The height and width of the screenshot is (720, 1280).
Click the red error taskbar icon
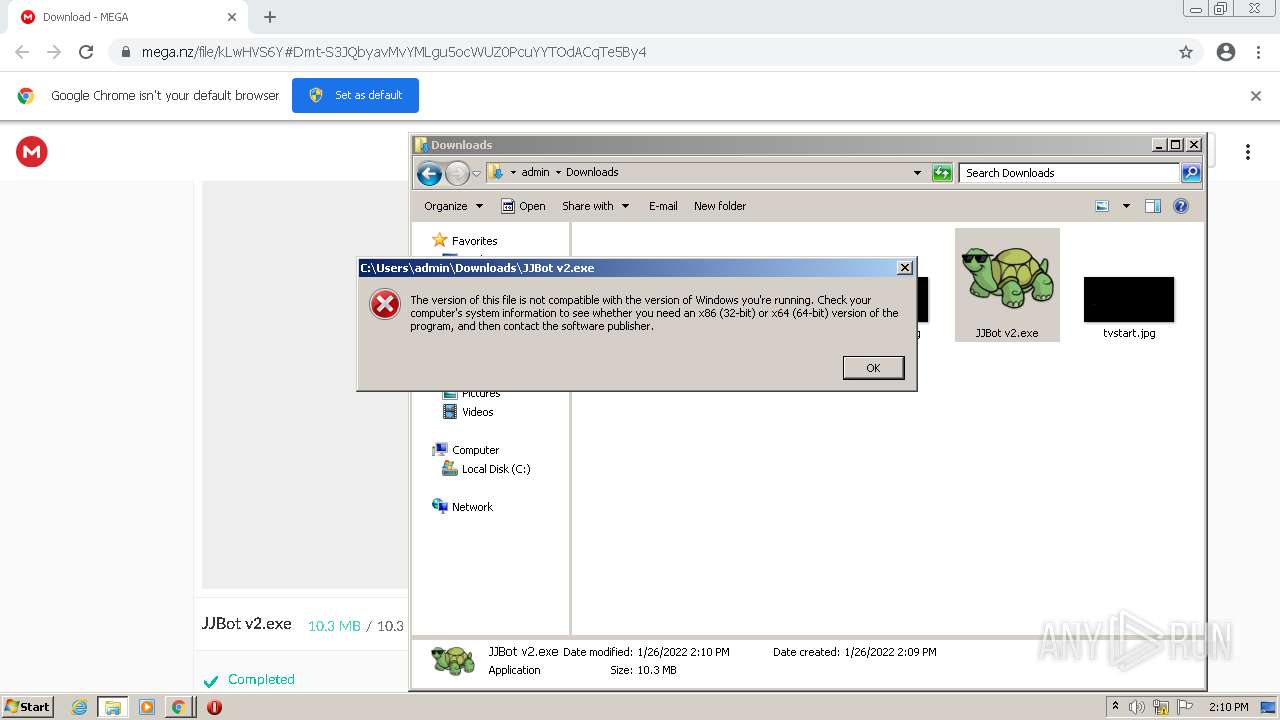click(x=214, y=707)
